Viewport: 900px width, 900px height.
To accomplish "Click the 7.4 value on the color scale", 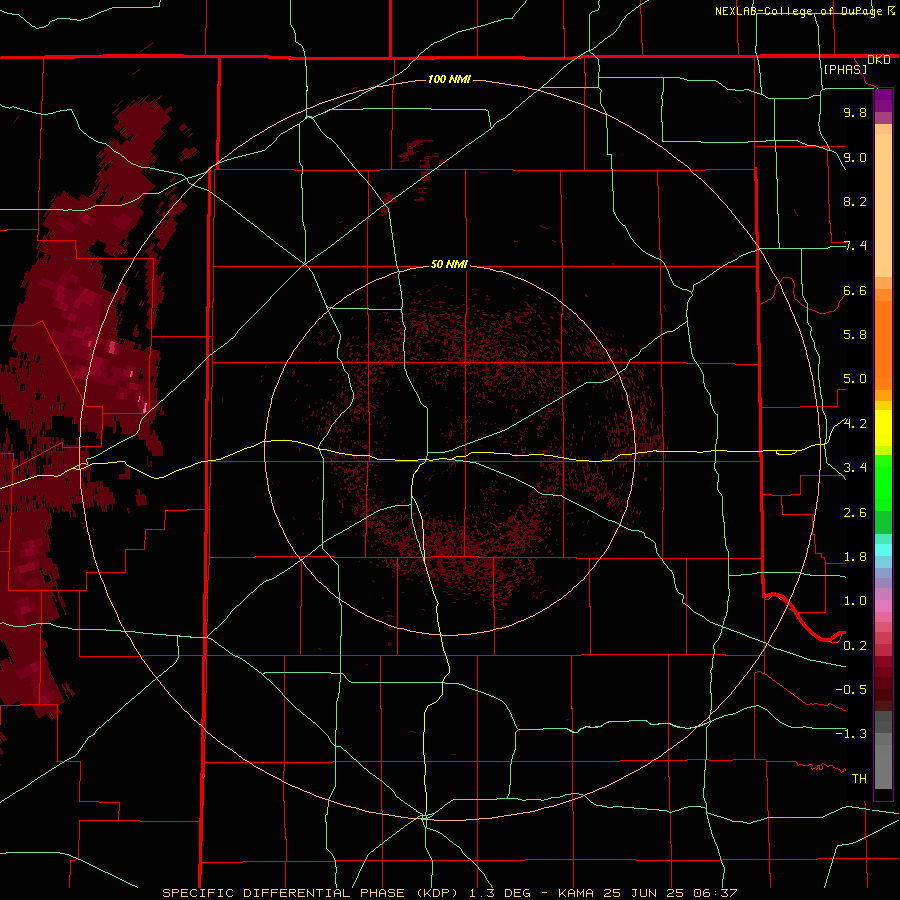I will click(x=855, y=246).
